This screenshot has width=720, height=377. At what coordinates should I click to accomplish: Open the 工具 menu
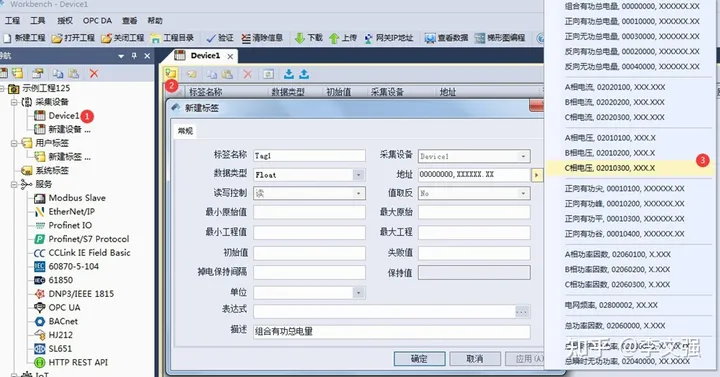pyautogui.click(x=38, y=21)
